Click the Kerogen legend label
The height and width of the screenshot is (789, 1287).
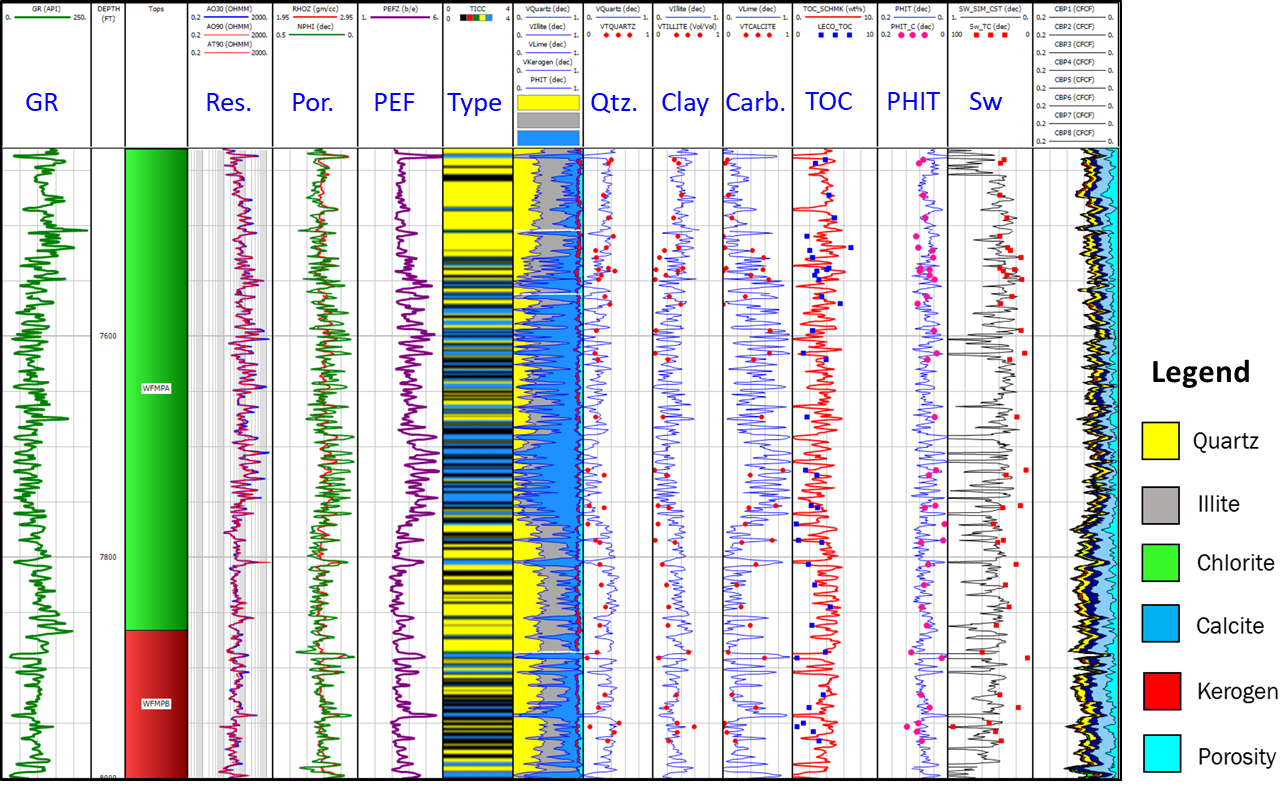1239,692
